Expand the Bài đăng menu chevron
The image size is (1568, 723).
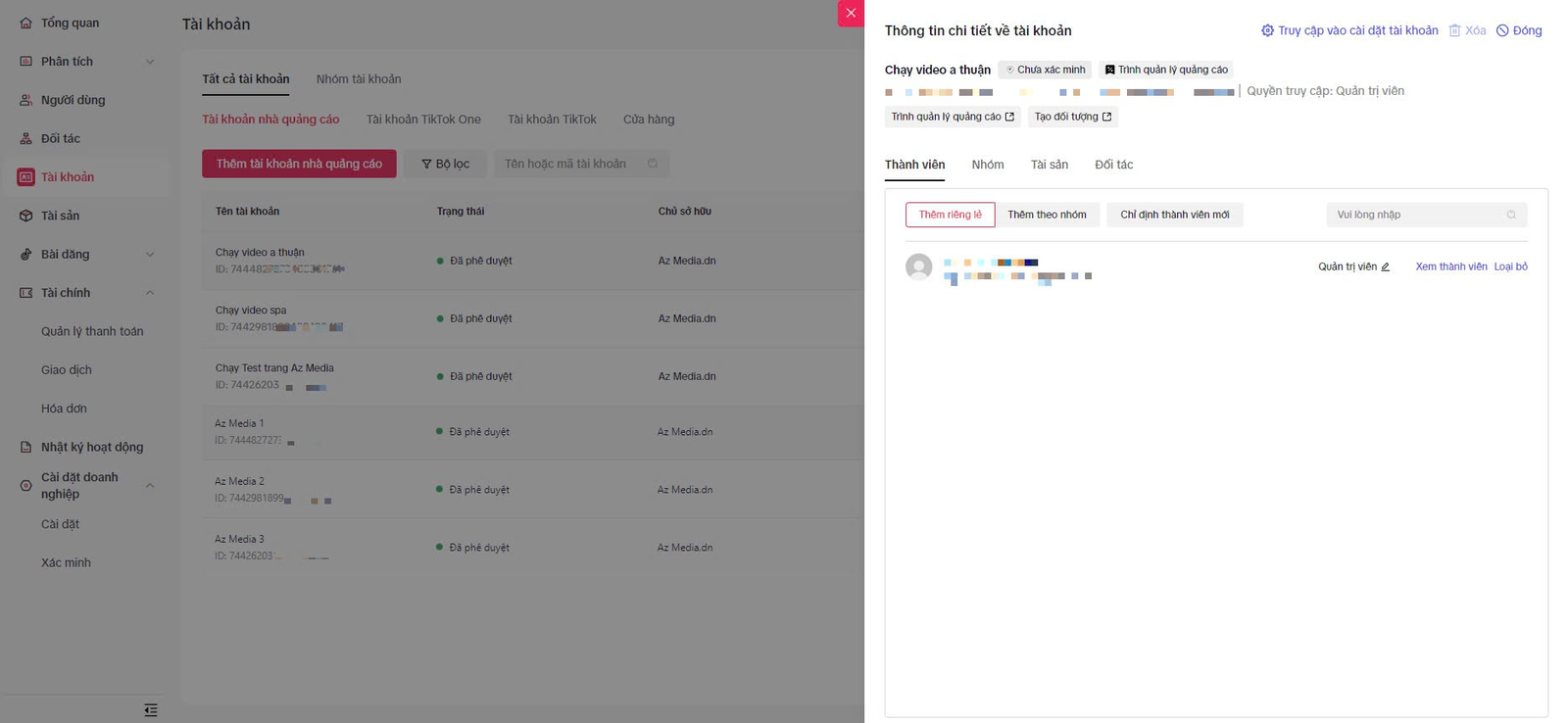pyautogui.click(x=150, y=255)
